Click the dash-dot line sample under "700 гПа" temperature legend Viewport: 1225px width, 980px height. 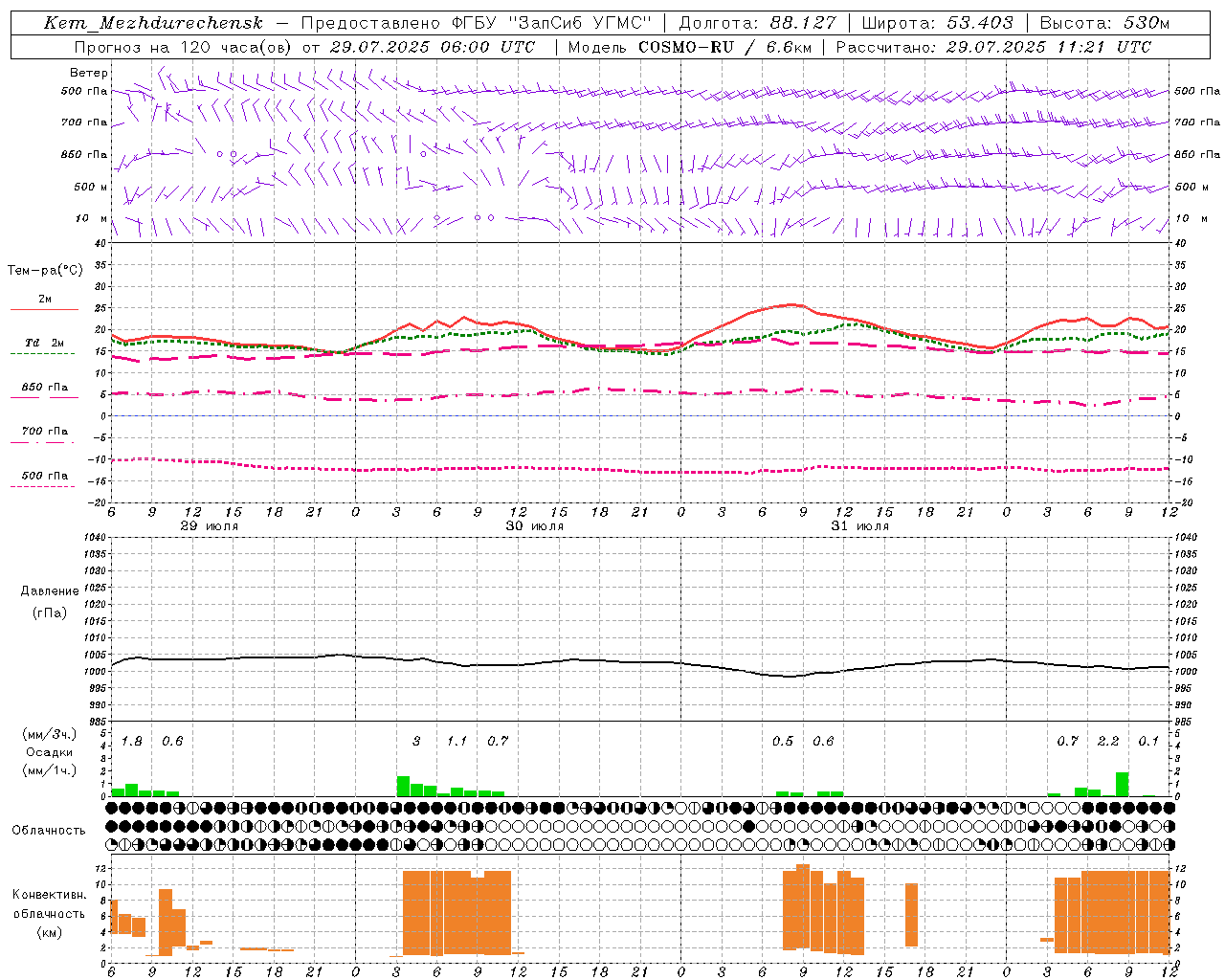[42, 442]
